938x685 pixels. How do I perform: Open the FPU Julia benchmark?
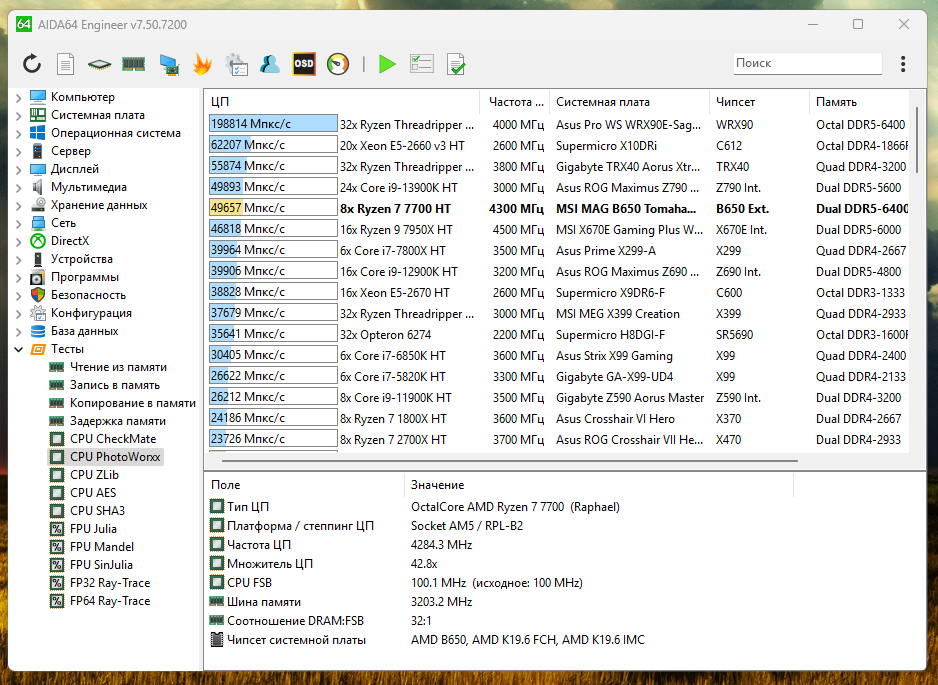click(x=93, y=528)
